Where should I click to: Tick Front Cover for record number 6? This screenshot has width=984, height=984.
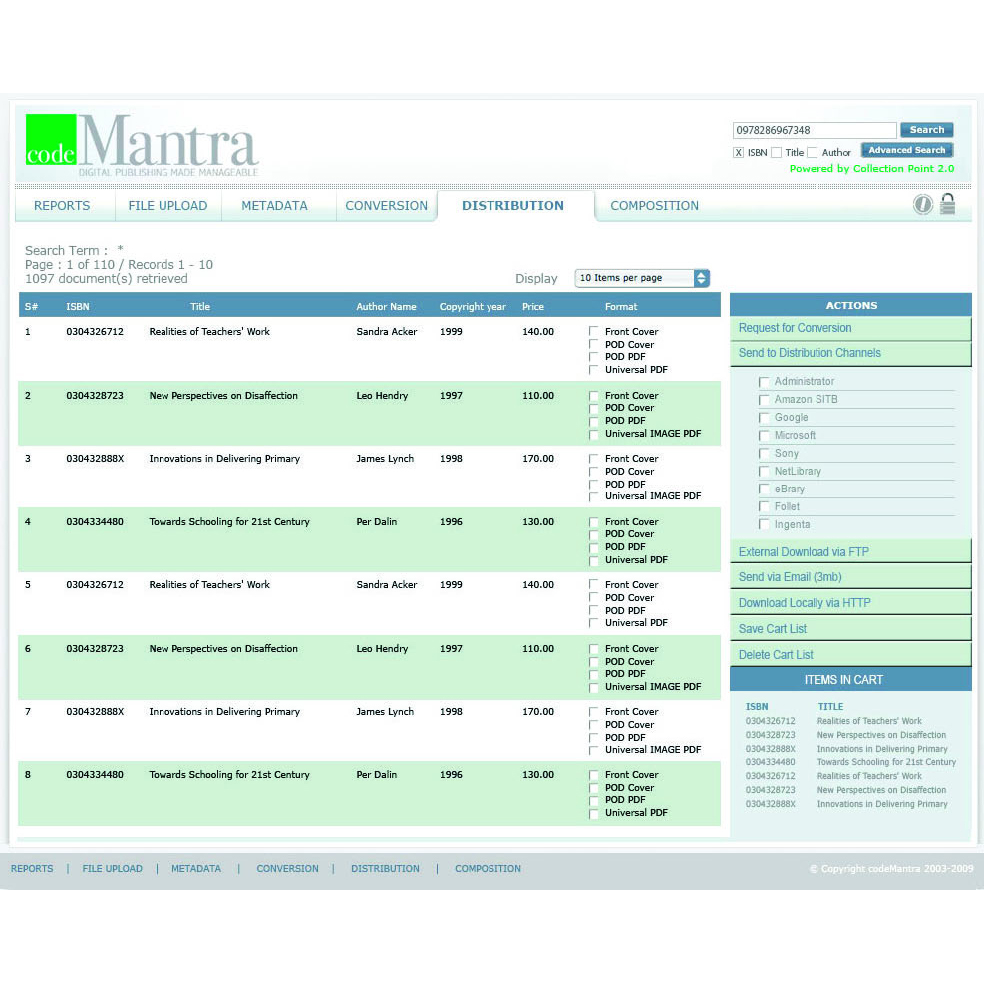(593, 648)
